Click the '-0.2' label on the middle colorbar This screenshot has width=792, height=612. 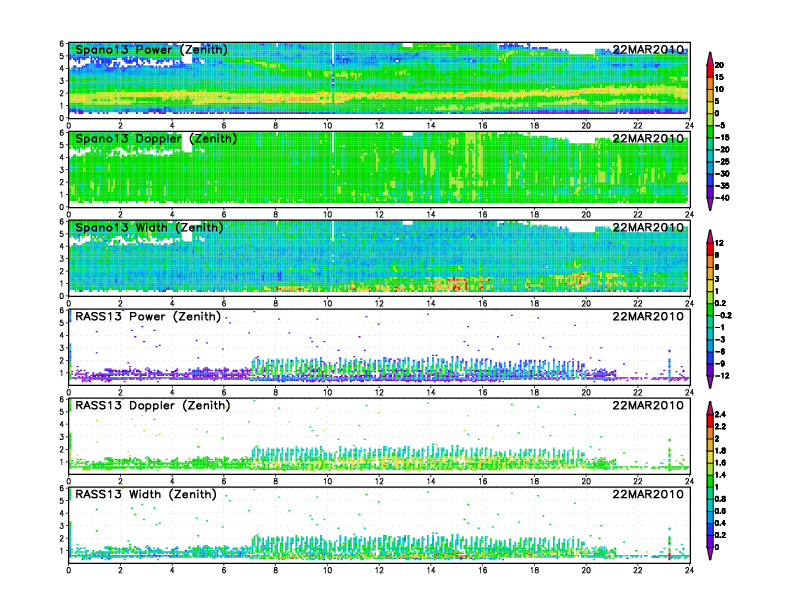pyautogui.click(x=723, y=315)
